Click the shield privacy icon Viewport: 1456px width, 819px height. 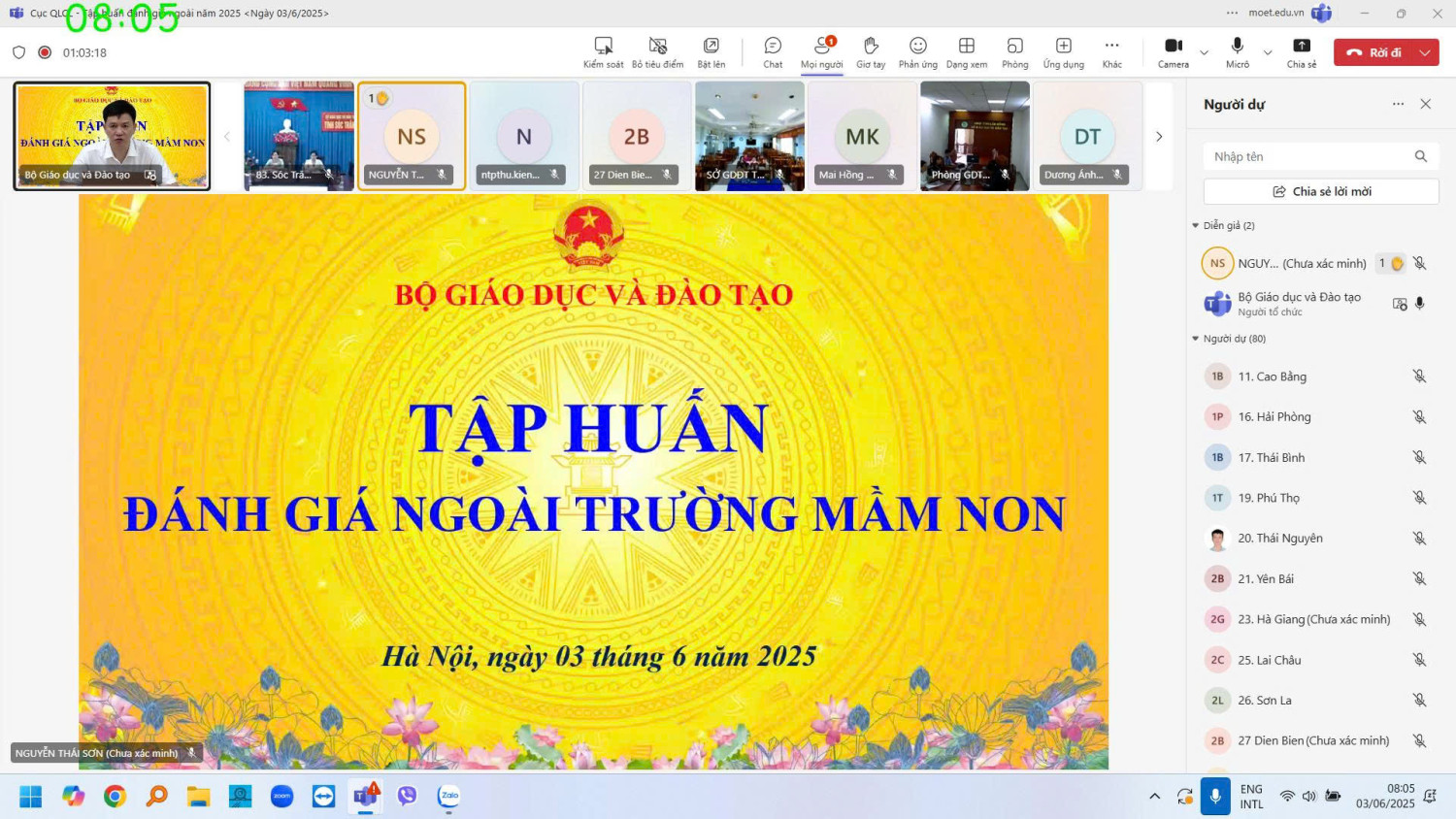click(x=18, y=52)
